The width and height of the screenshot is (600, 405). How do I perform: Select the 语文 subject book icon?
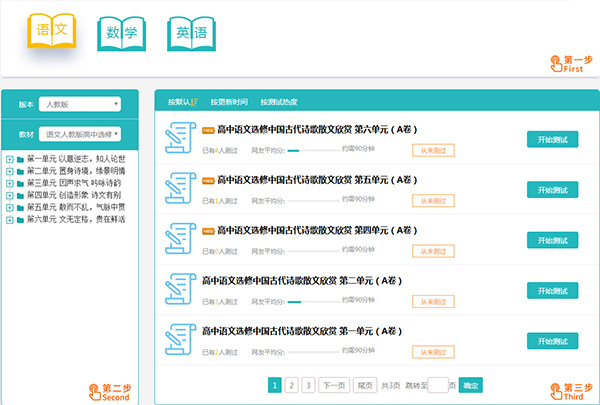click(x=52, y=32)
